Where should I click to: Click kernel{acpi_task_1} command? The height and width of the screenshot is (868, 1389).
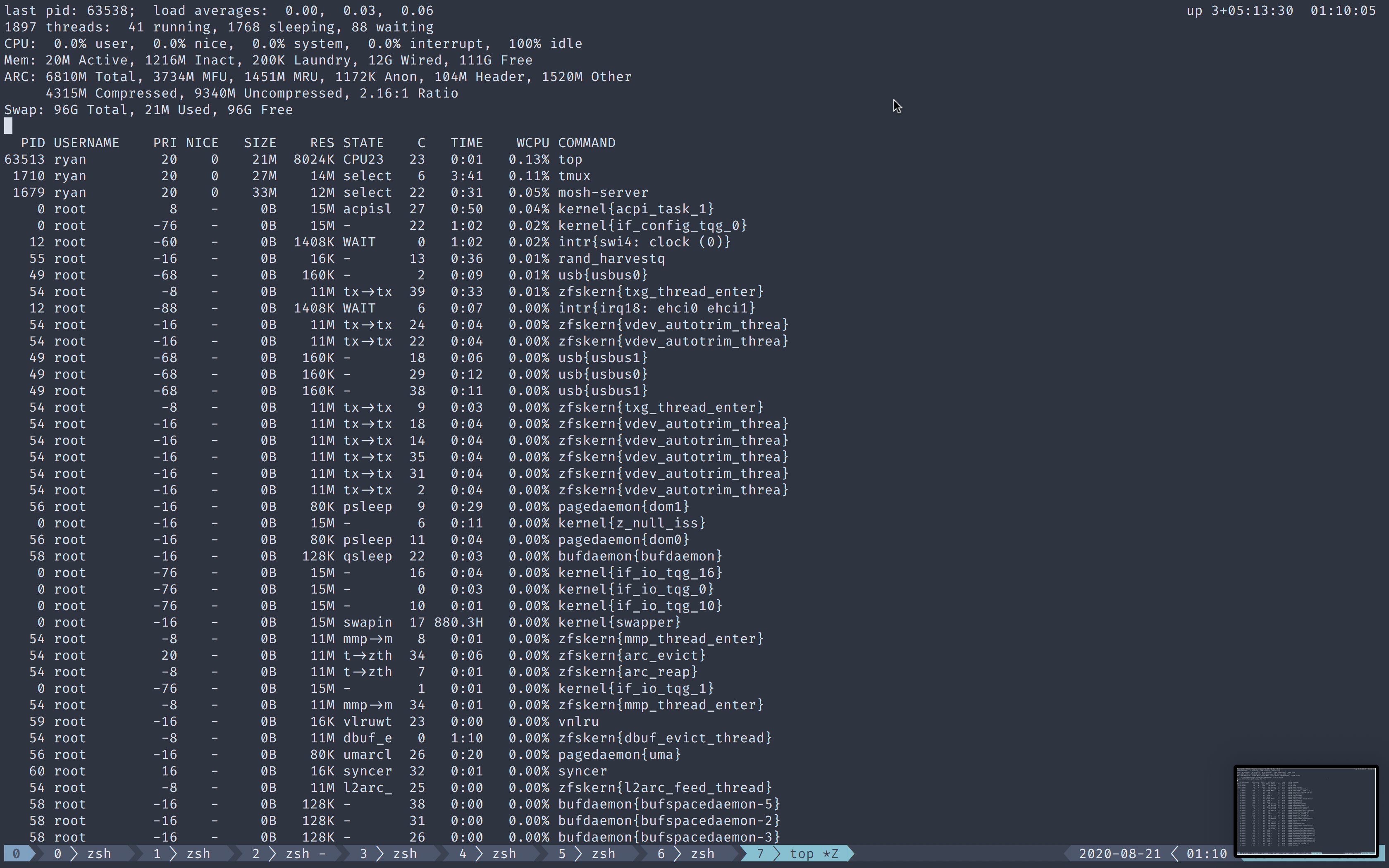(x=636, y=209)
